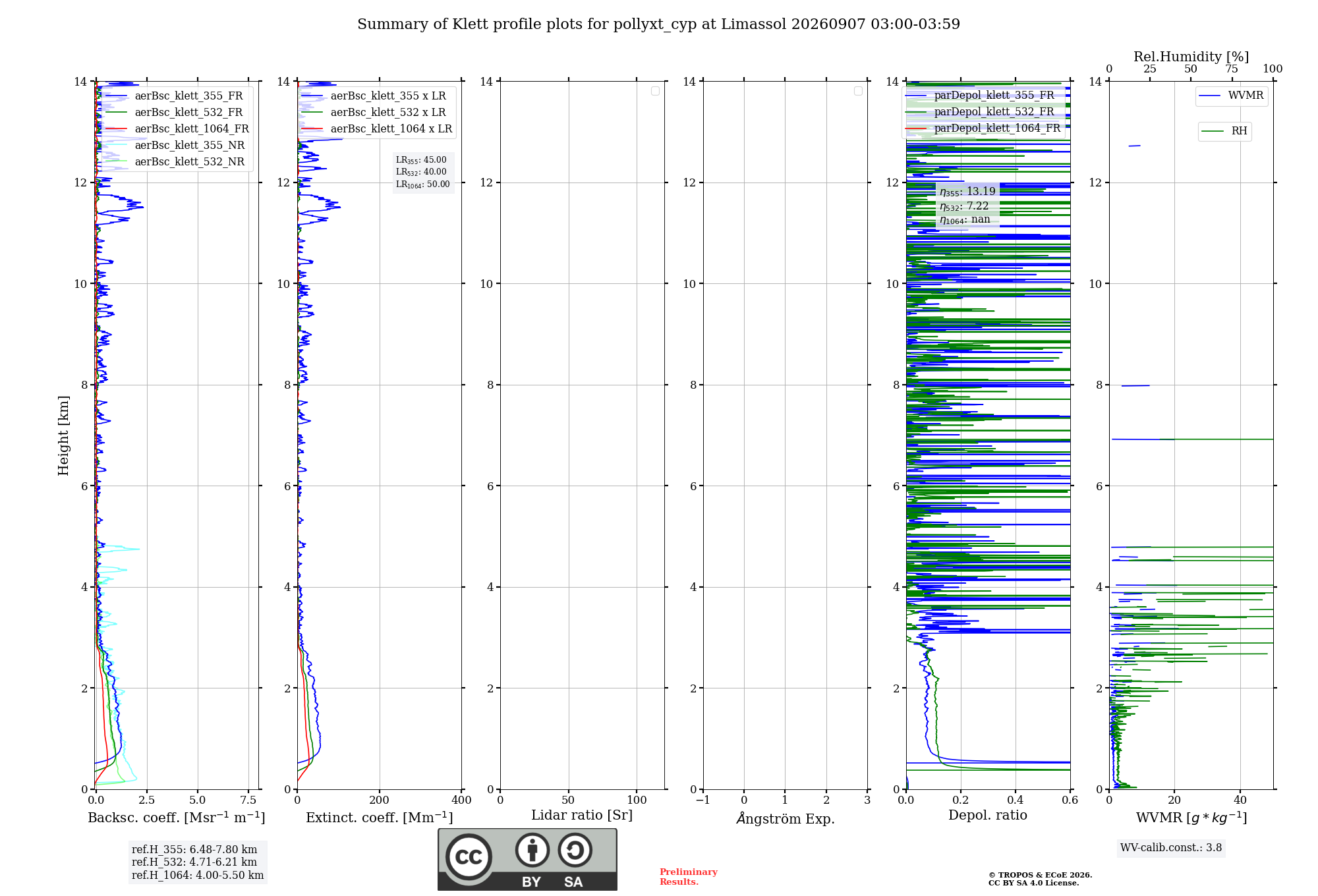Select the parDepol_klett_355_FR legend entry

pyautogui.click(x=979, y=96)
